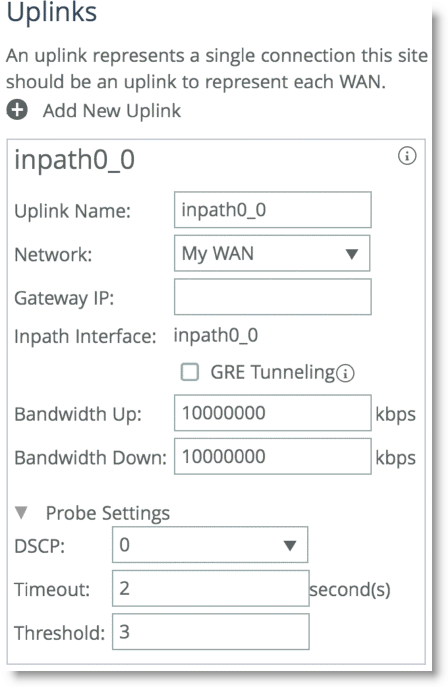Select the Bandwidth Down input field
The width and height of the screenshot is (448, 687).
273,457
